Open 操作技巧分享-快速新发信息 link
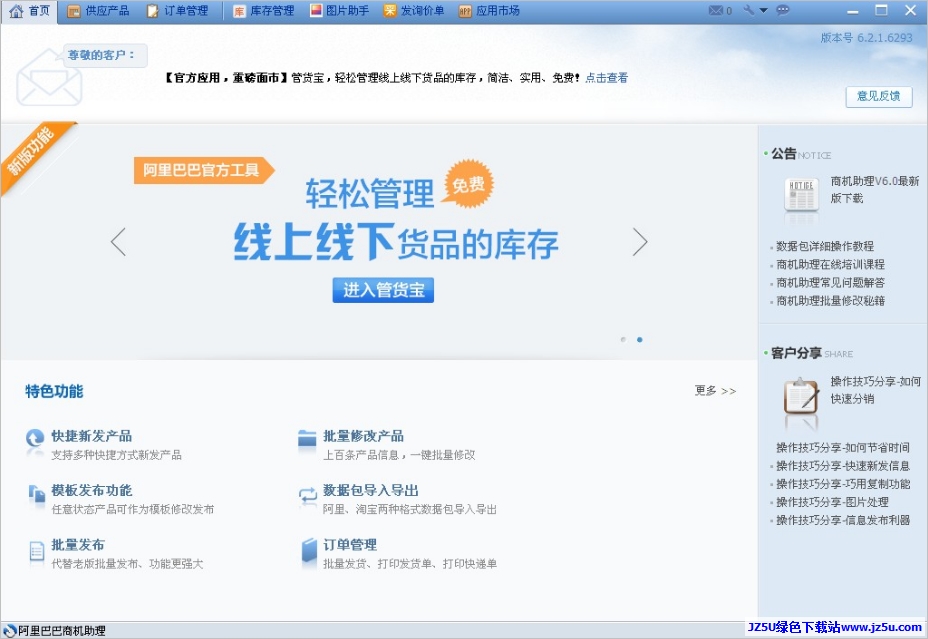928x639 pixels. [843, 466]
